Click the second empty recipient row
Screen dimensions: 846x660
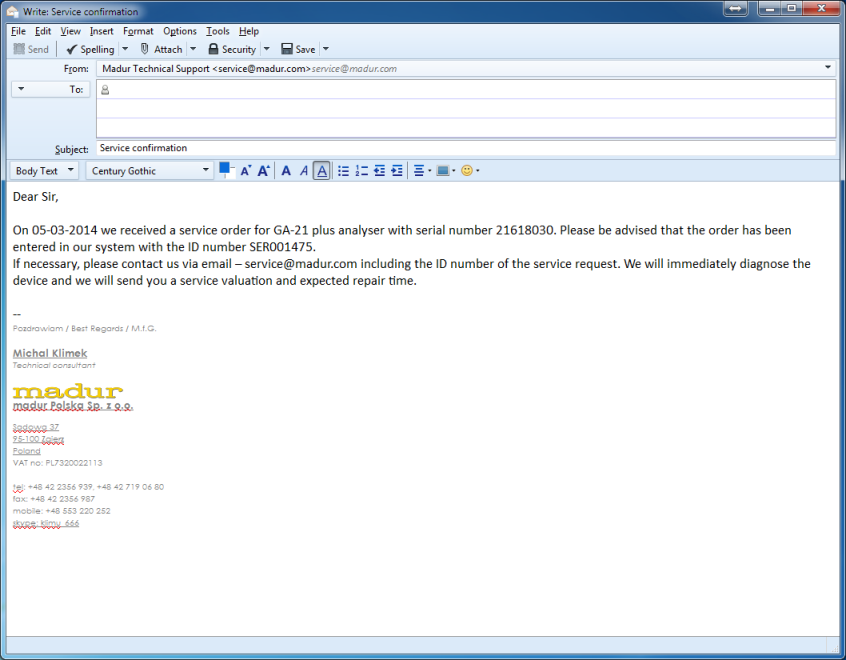(466, 108)
